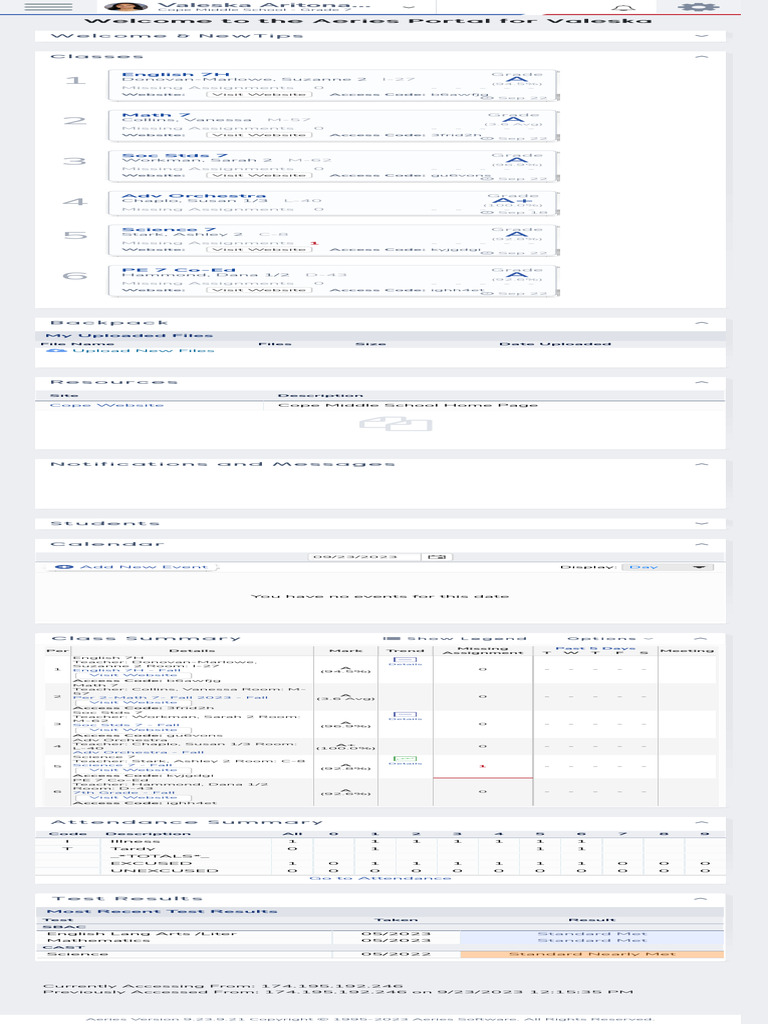Viewport: 768px width, 1024px height.
Task: Click the Math 7 grade A mark
Action: click(x=513, y=120)
